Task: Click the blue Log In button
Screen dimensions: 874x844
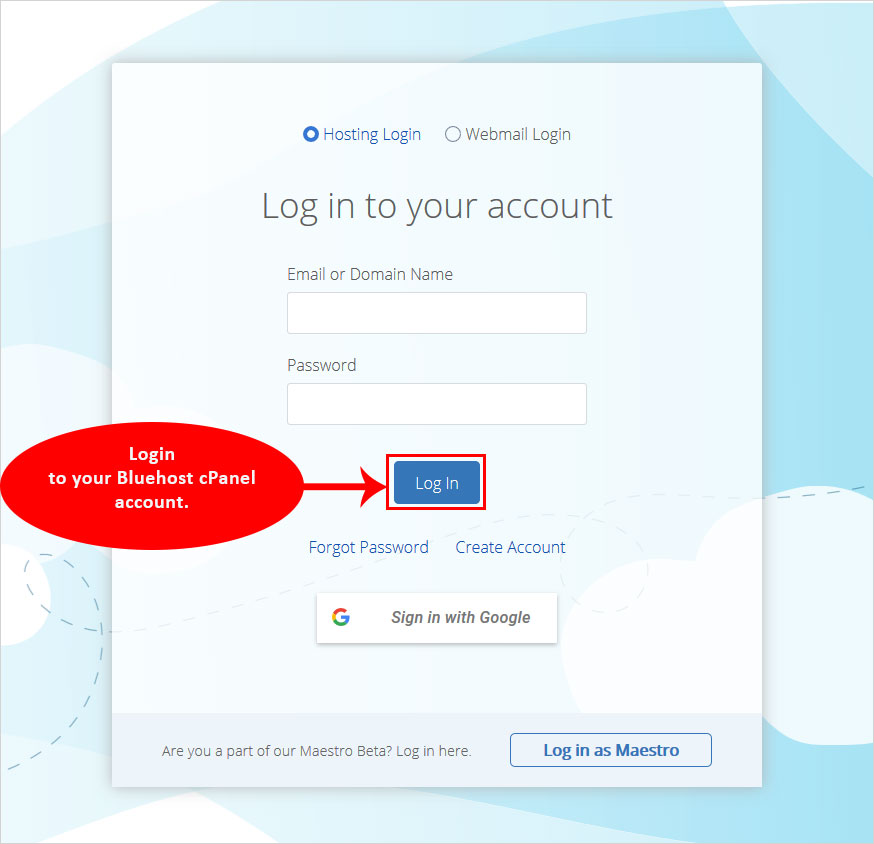Action: click(436, 483)
